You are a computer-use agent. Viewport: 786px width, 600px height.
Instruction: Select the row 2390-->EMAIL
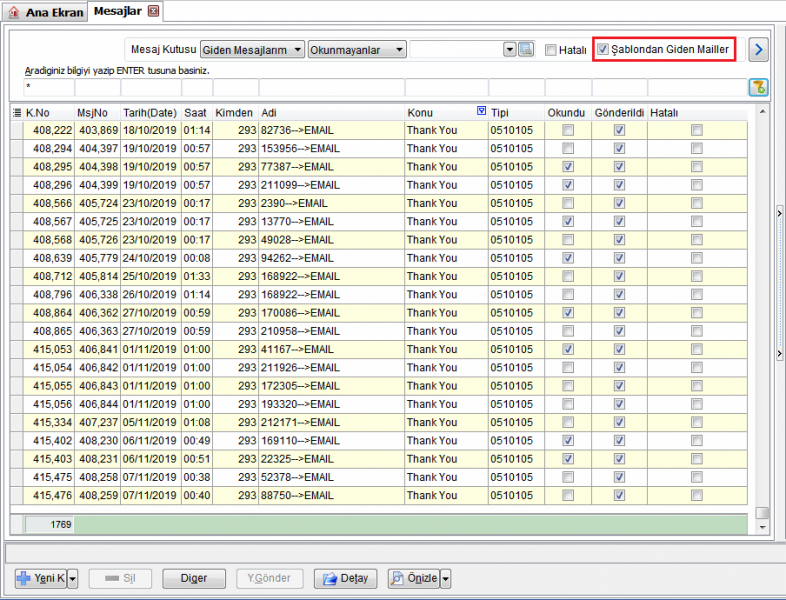pyautogui.click(x=379, y=204)
